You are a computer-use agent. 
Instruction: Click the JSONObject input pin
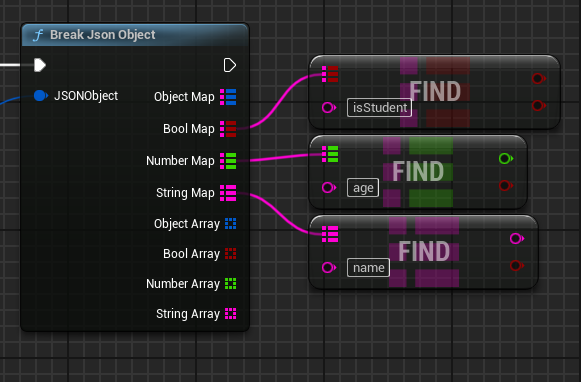(41, 96)
